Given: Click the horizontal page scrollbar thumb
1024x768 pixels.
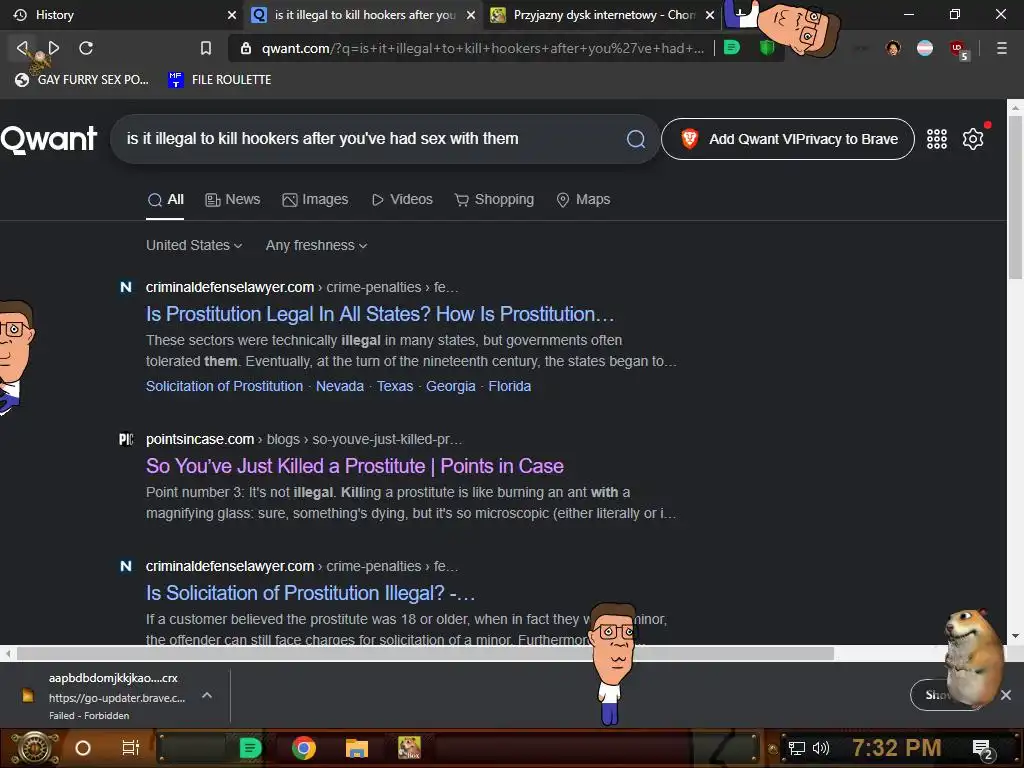Looking at the screenshot, I should coord(425,653).
